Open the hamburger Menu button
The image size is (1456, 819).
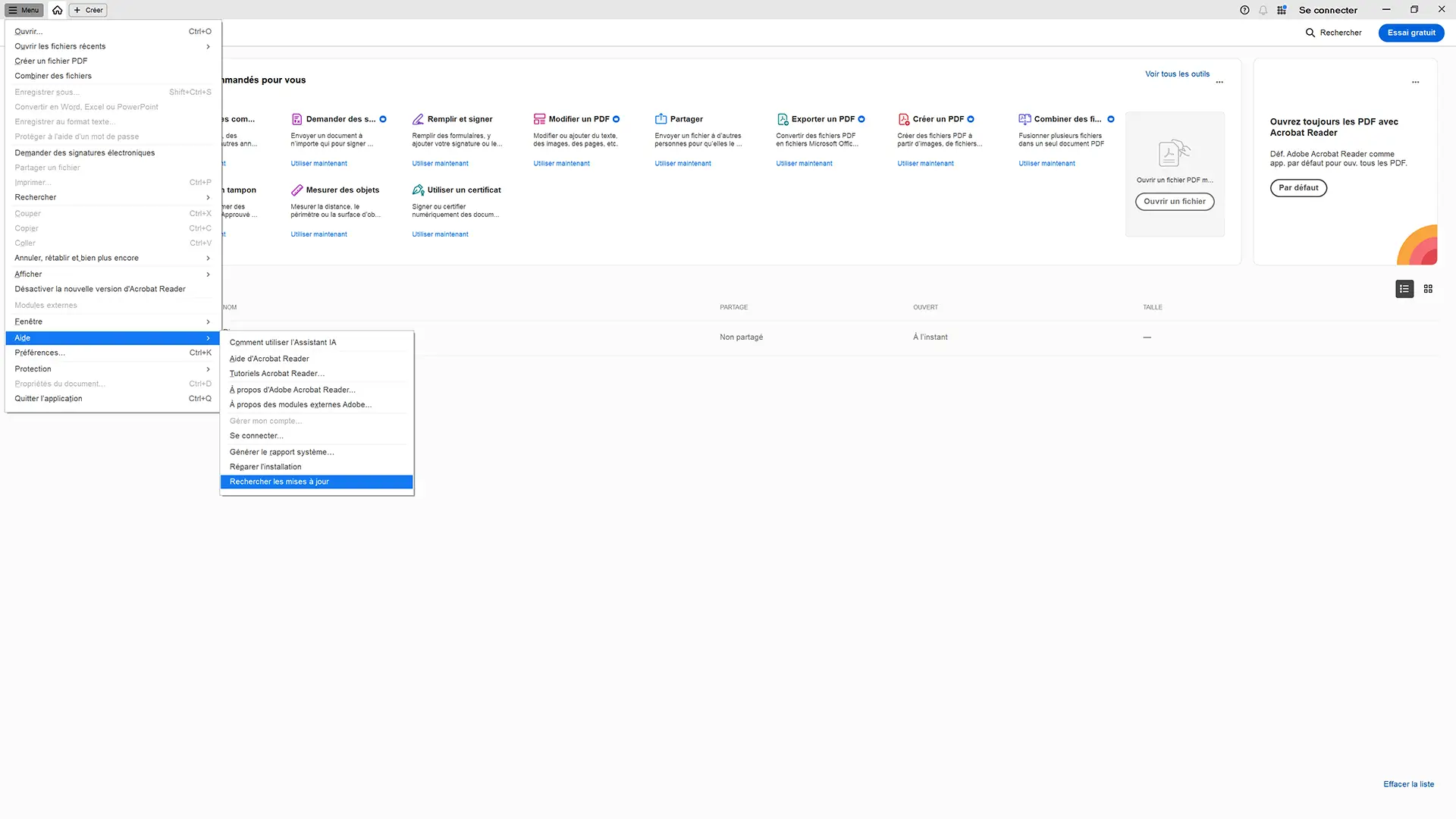click(24, 10)
